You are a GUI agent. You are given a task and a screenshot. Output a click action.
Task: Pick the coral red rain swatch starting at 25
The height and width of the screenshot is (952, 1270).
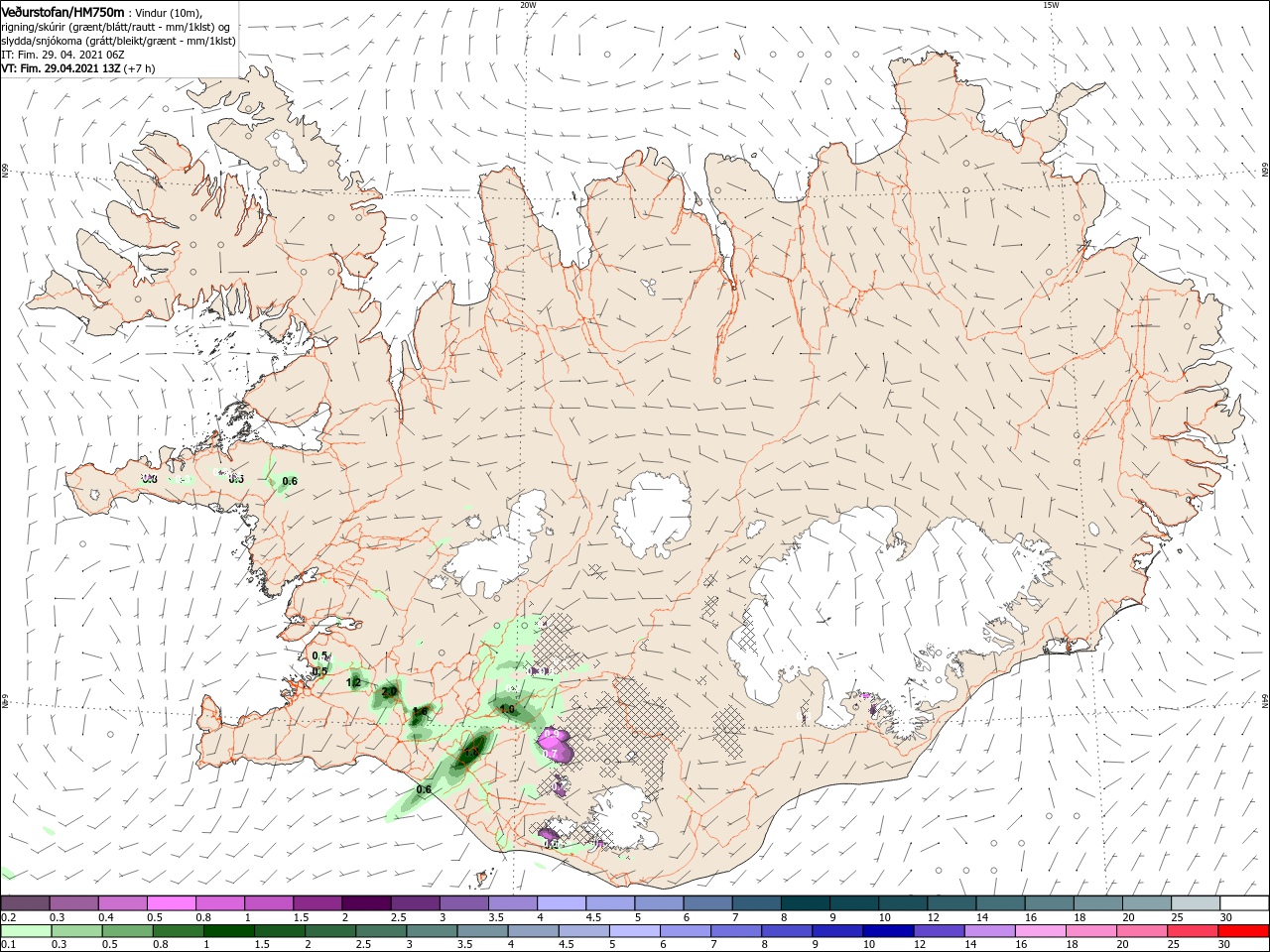[1192, 931]
